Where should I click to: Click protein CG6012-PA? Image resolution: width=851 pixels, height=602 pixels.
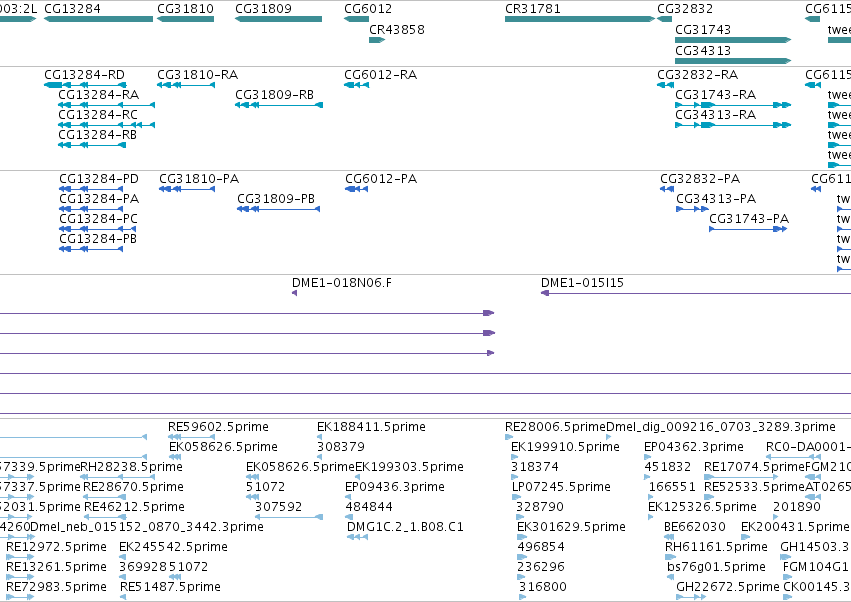[x=357, y=189]
